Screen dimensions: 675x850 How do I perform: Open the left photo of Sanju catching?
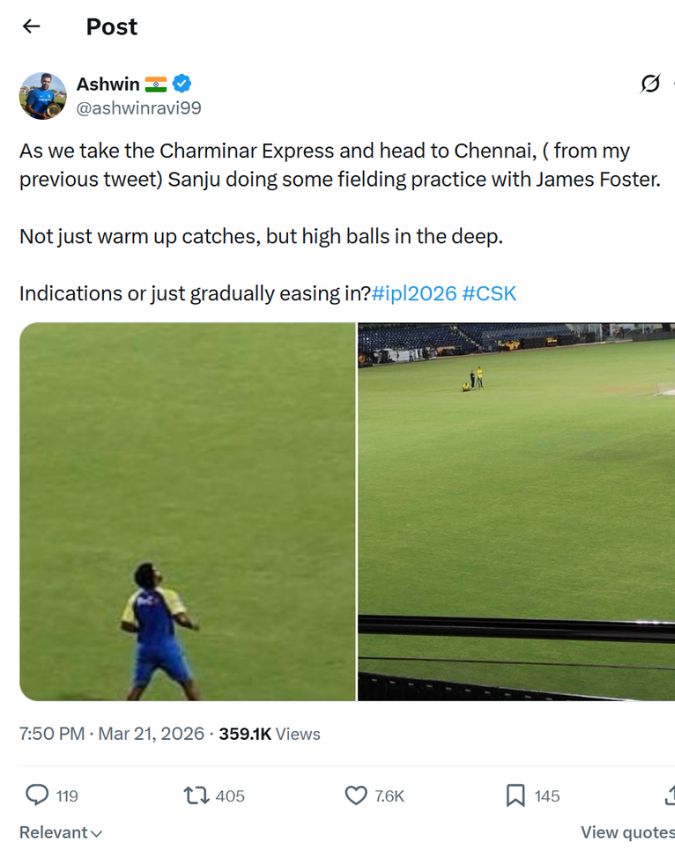[x=188, y=511]
